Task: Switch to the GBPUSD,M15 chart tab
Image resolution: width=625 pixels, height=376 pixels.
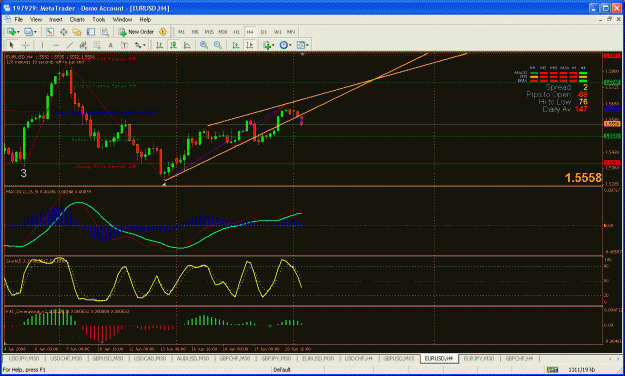Action: click(399, 358)
